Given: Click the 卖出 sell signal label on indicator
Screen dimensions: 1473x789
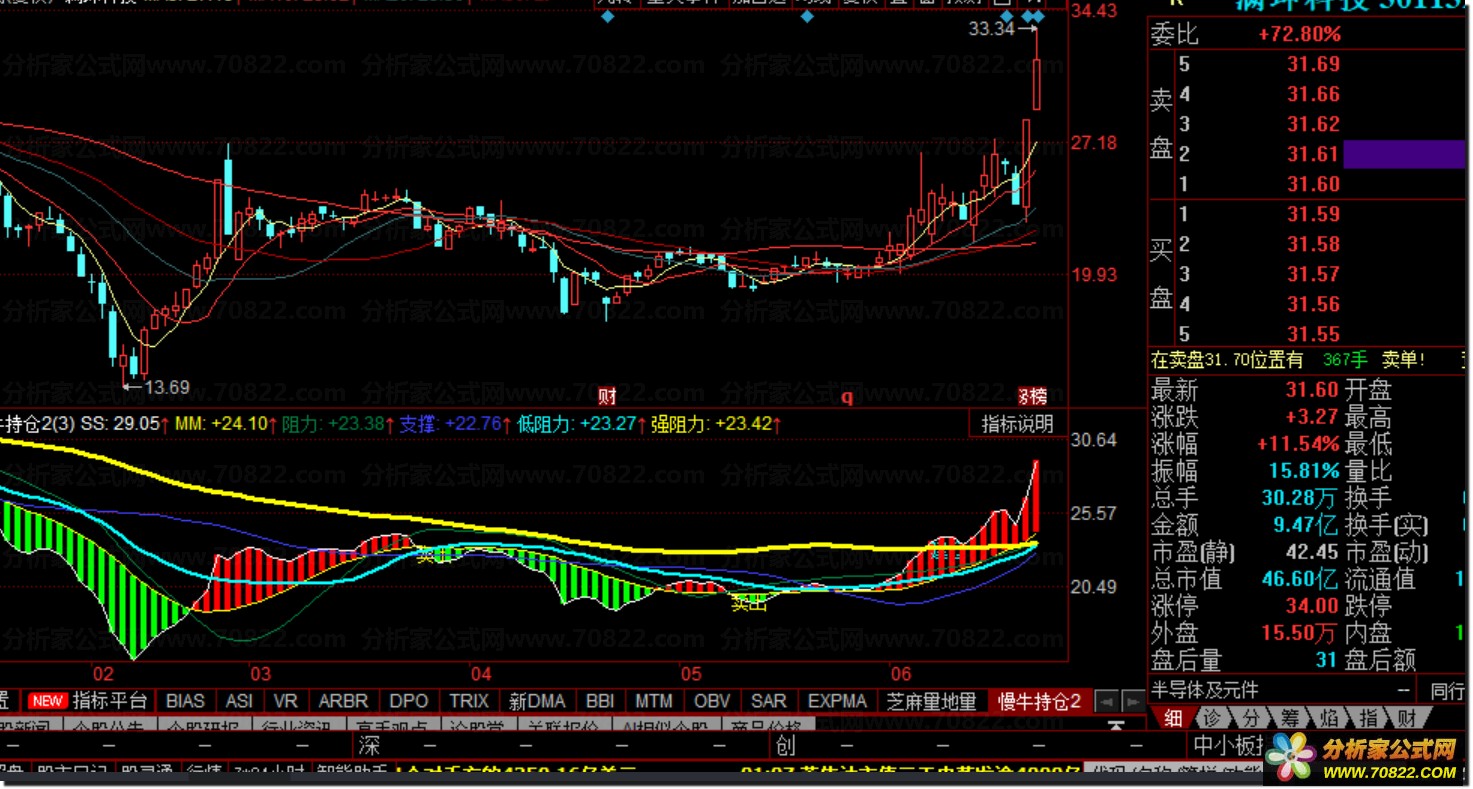Looking at the screenshot, I should tap(748, 603).
